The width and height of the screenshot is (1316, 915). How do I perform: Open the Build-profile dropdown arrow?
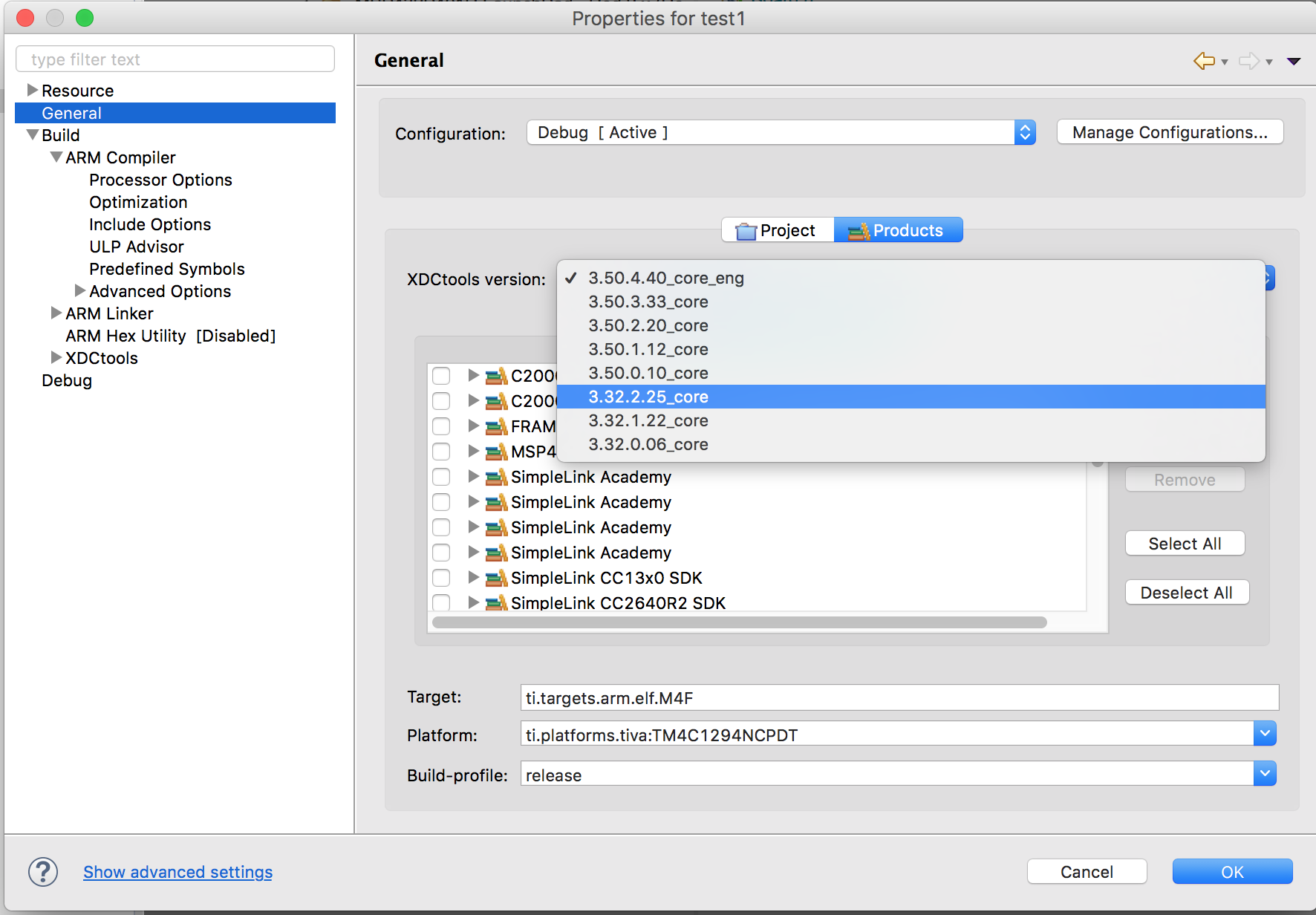tap(1265, 774)
